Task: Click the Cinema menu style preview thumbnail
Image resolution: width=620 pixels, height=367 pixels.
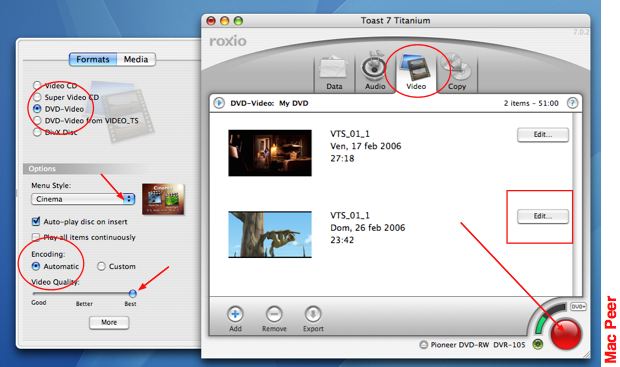Action: coord(163,199)
